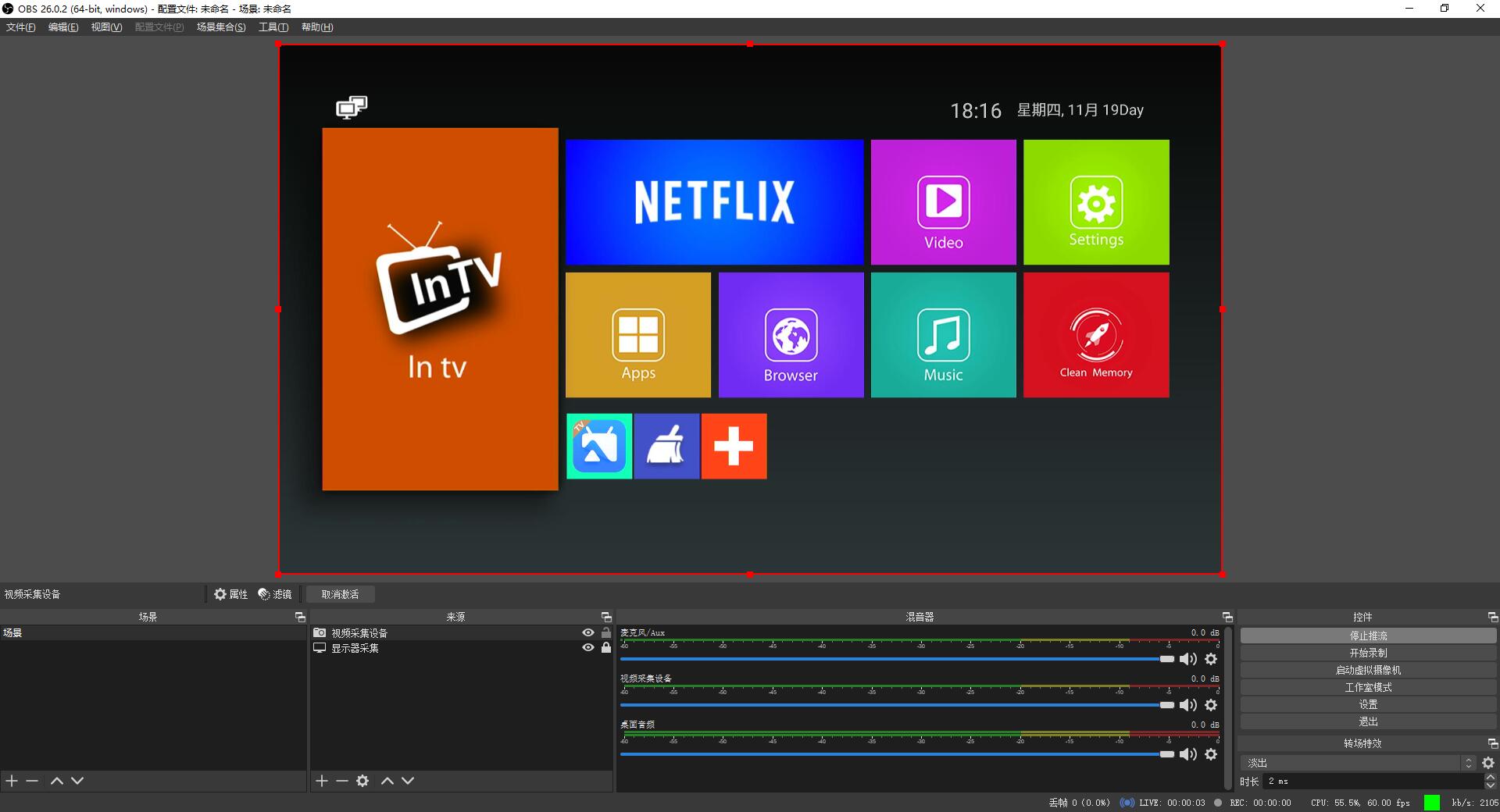Open the 工具(T) menu
Image resolution: width=1500 pixels, height=812 pixels.
[x=273, y=27]
